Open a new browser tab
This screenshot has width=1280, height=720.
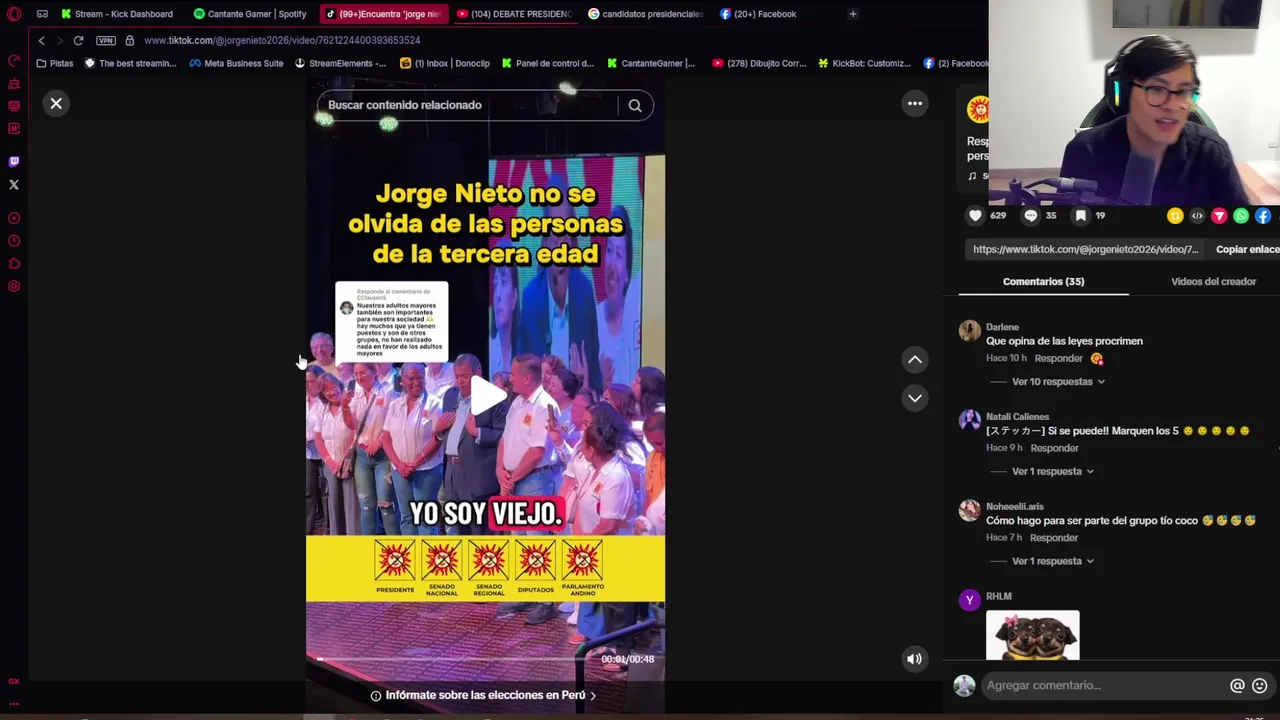(x=853, y=14)
